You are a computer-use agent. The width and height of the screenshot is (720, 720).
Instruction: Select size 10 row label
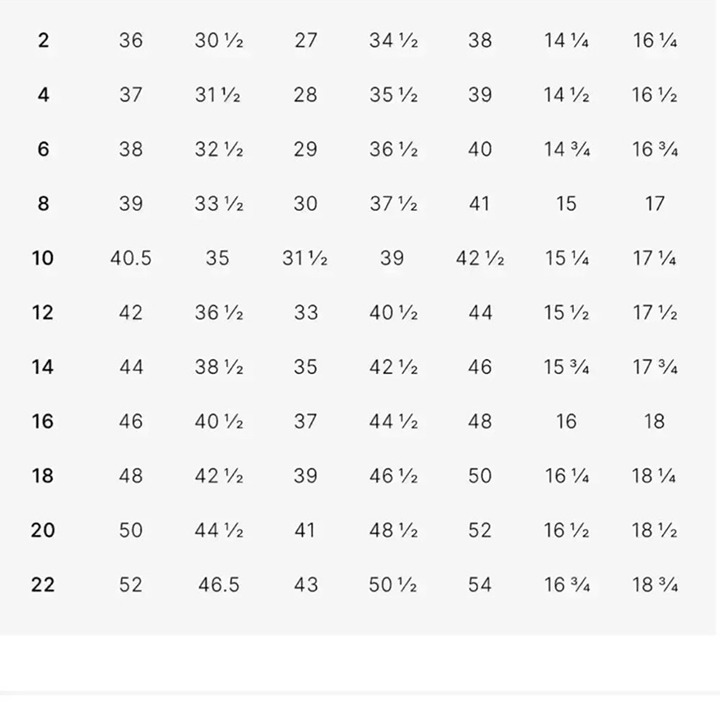43,258
